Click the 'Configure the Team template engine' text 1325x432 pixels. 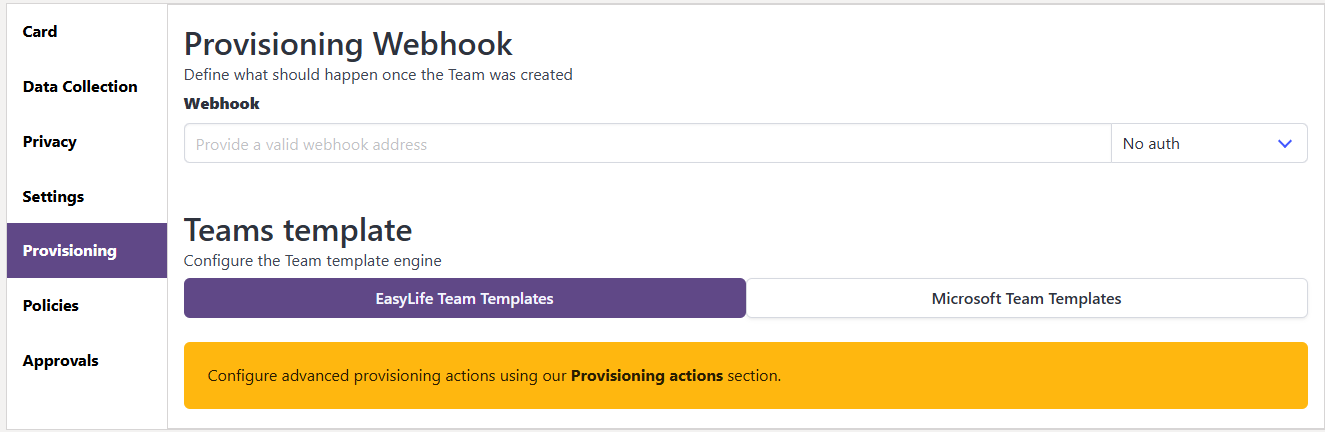click(x=313, y=261)
